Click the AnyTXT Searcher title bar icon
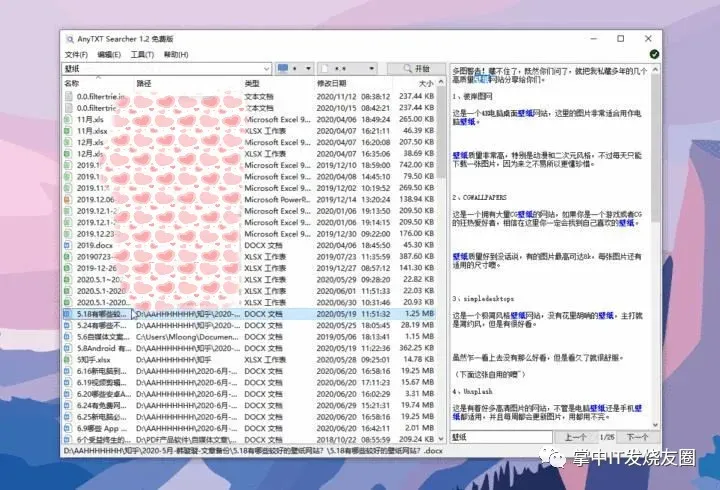Image resolution: width=720 pixels, height=490 pixels. click(70, 39)
